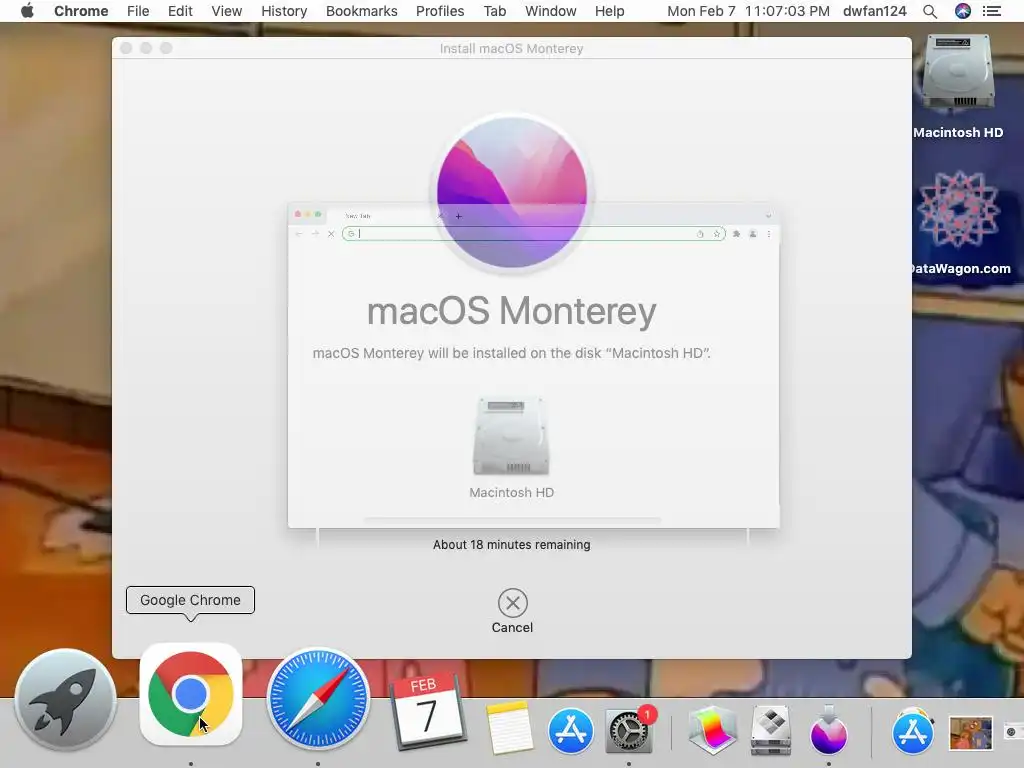This screenshot has width=1024, height=768.
Task: Select the New Tab tab in Chrome
Action: point(386,216)
